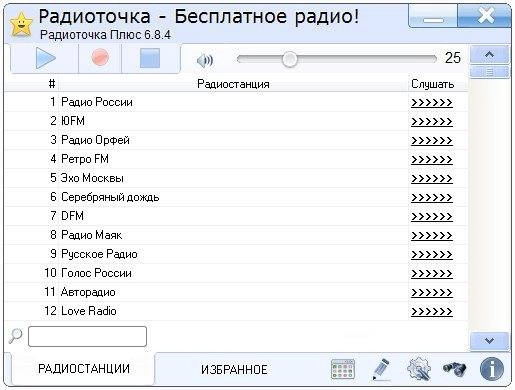The width and height of the screenshot is (515, 390).
Task: Select the Радио Орфей station name
Action: (95, 140)
